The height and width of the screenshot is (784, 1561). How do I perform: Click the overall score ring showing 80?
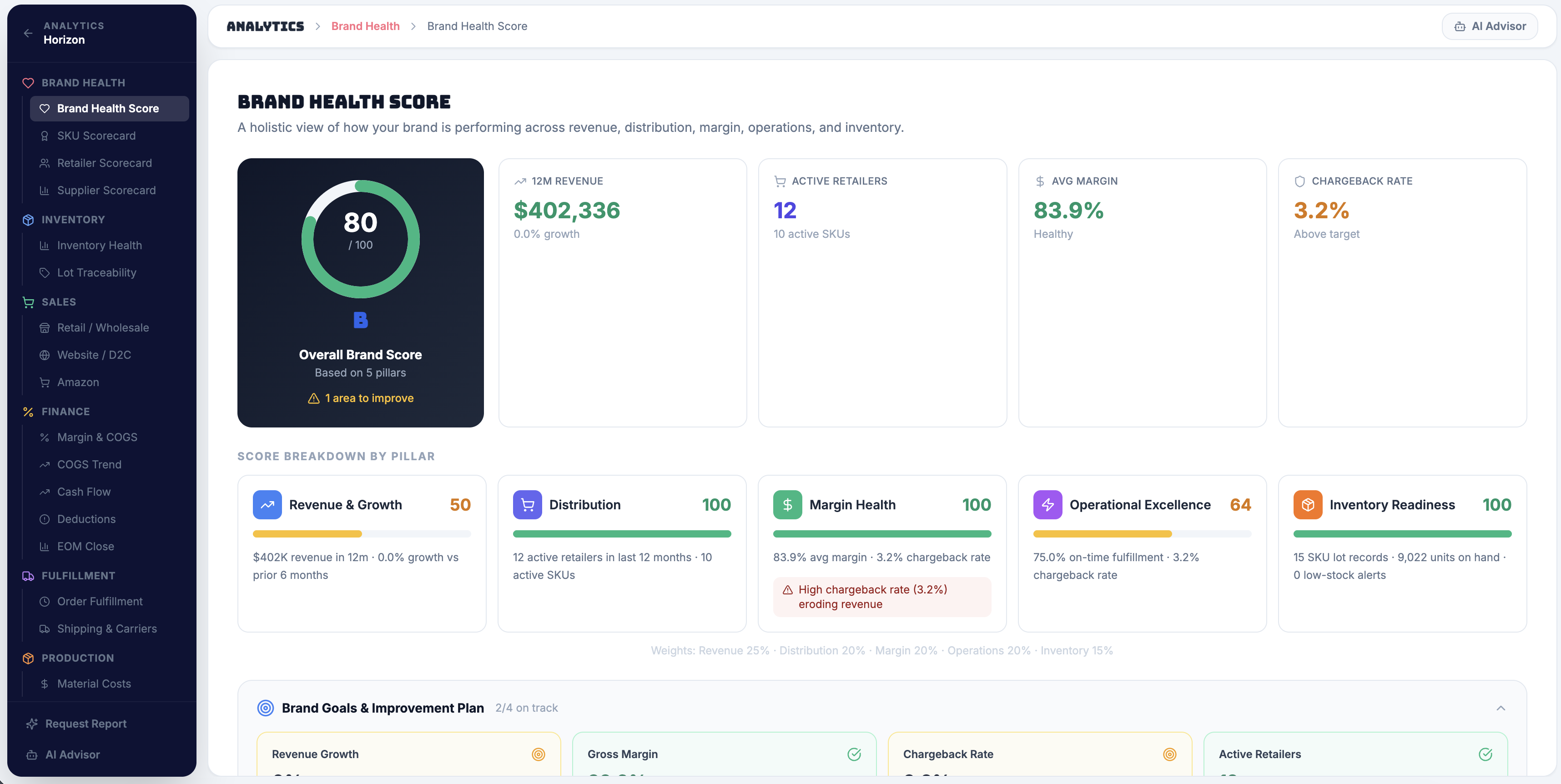(361, 239)
